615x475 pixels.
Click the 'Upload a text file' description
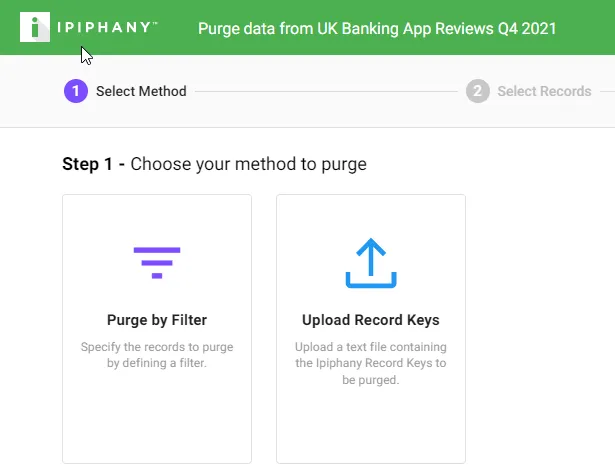pos(371,363)
